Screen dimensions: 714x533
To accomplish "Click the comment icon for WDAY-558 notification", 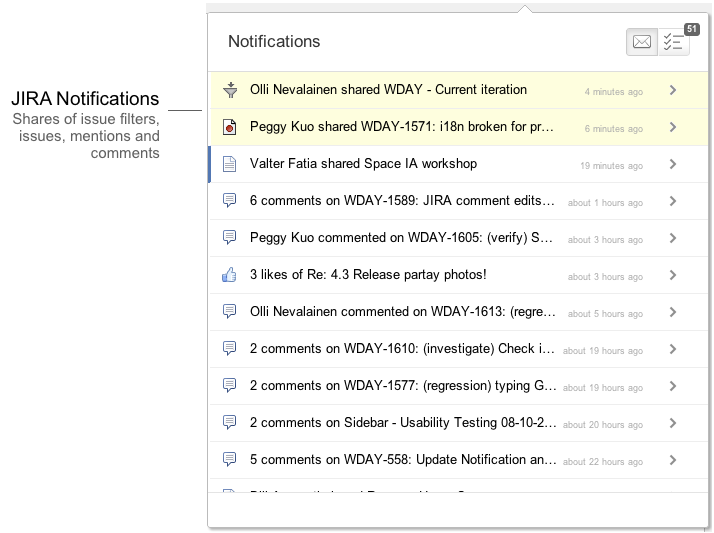I will point(230,459).
